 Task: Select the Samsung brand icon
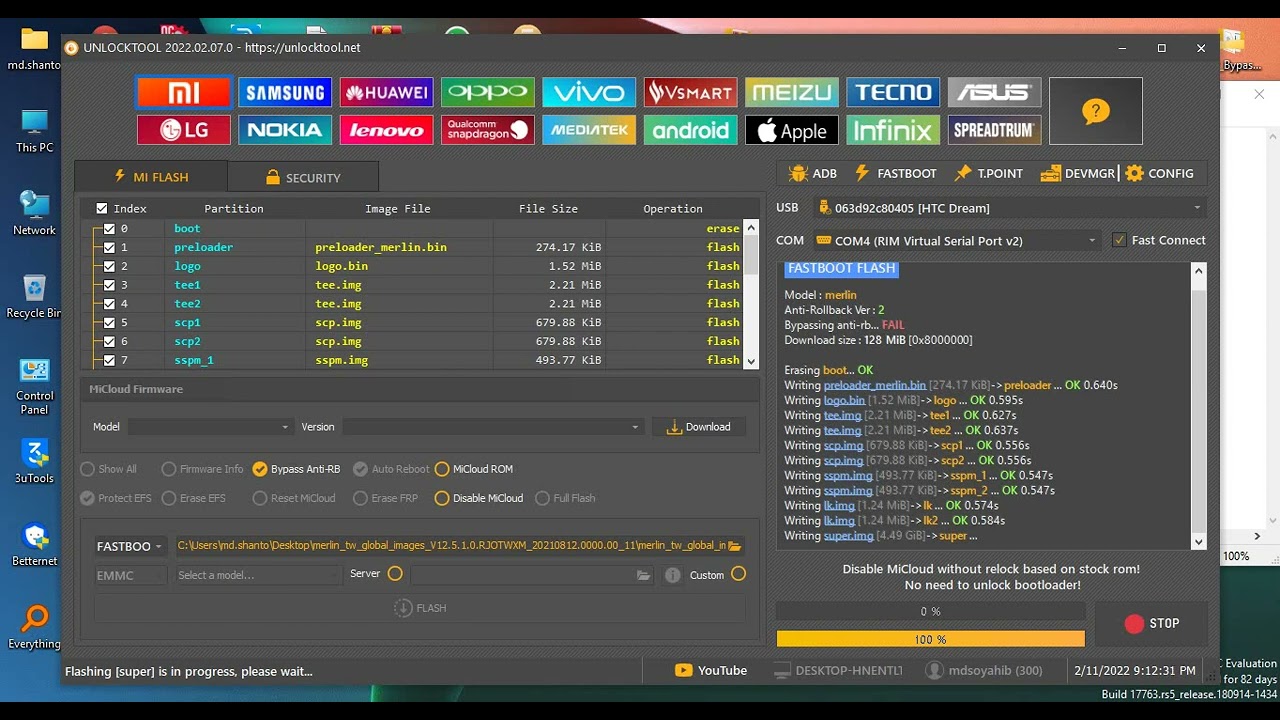tap(285, 93)
